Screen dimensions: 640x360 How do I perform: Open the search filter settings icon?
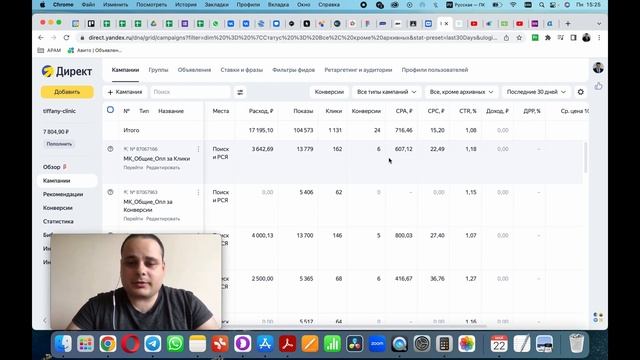(240, 92)
